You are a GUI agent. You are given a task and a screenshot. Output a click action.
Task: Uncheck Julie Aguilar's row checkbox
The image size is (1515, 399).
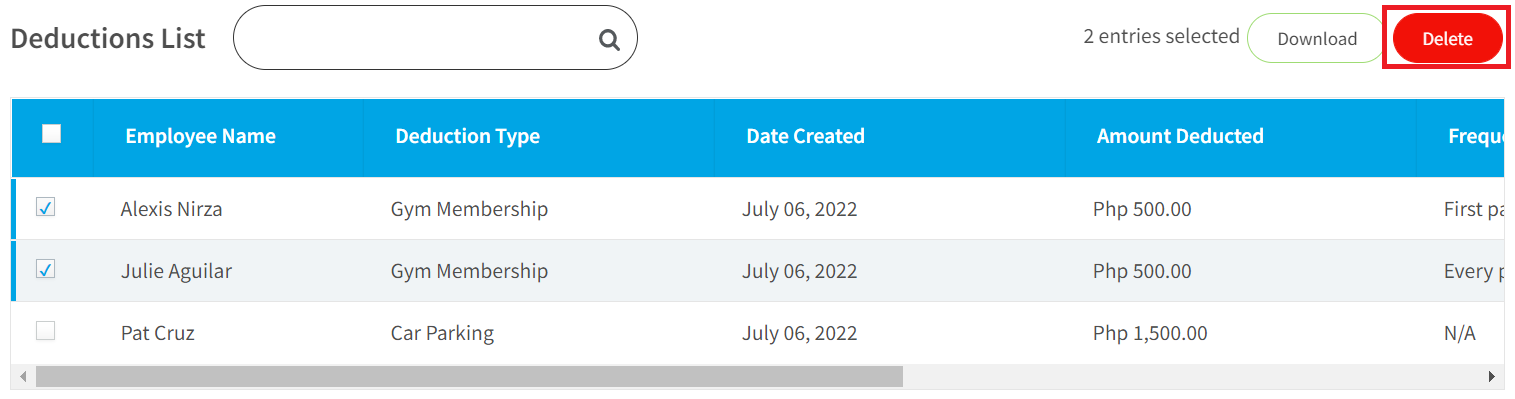(x=46, y=269)
